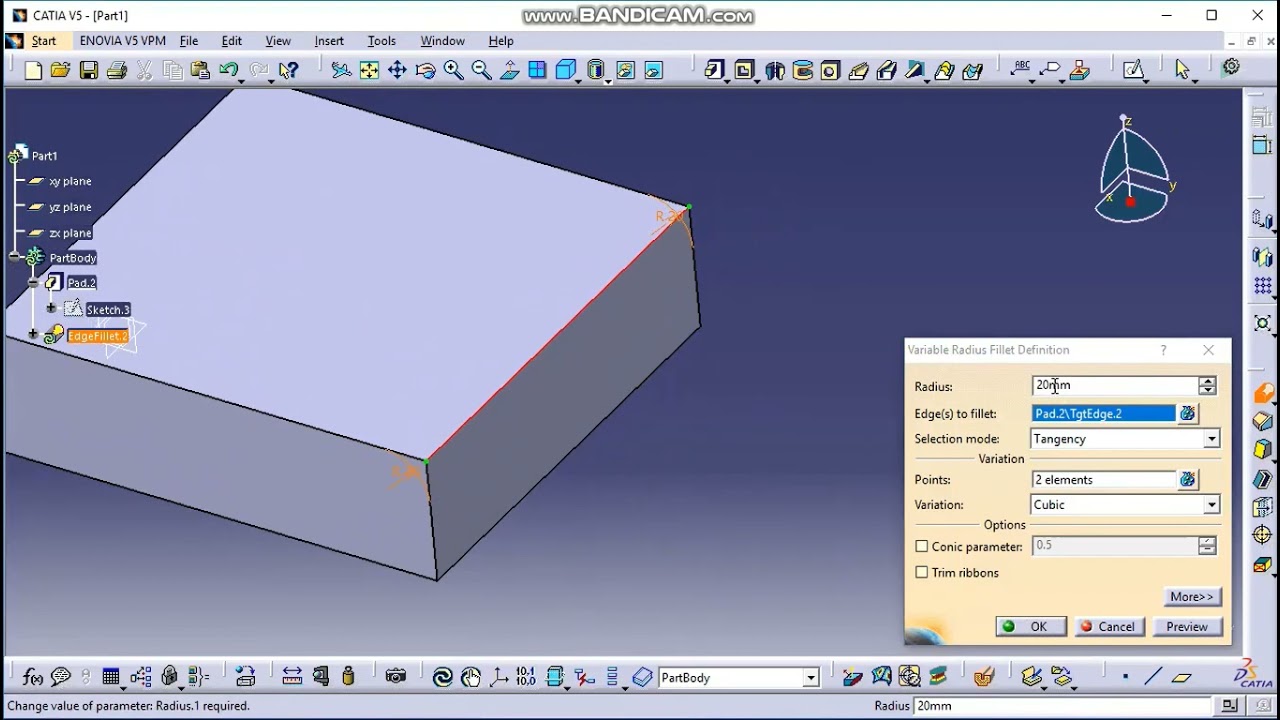
Task: Expand the EdgeFillet node in tree
Action: pyautogui.click(x=34, y=335)
